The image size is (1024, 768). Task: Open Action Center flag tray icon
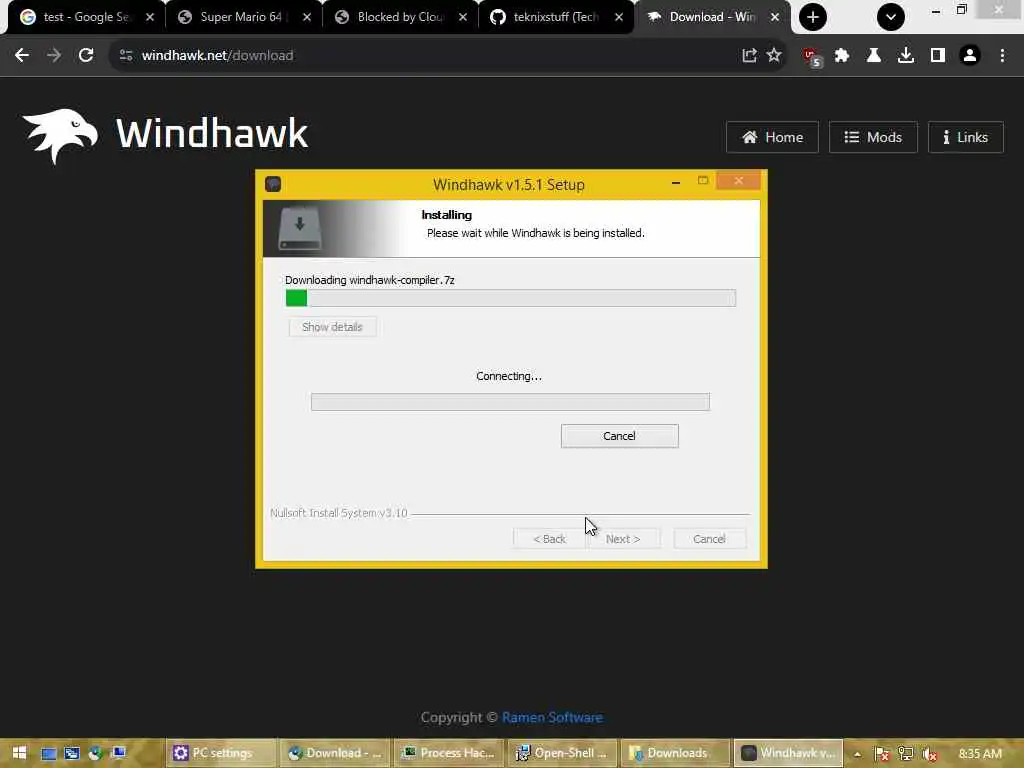[882, 754]
